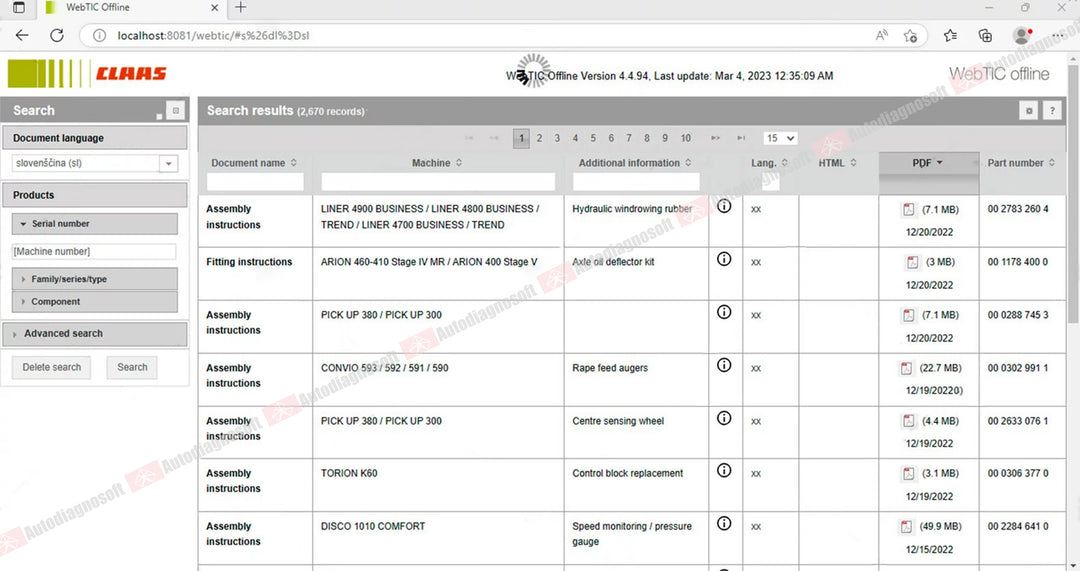Sort by Document name column
Image resolution: width=1080 pixels, height=571 pixels.
coord(293,163)
